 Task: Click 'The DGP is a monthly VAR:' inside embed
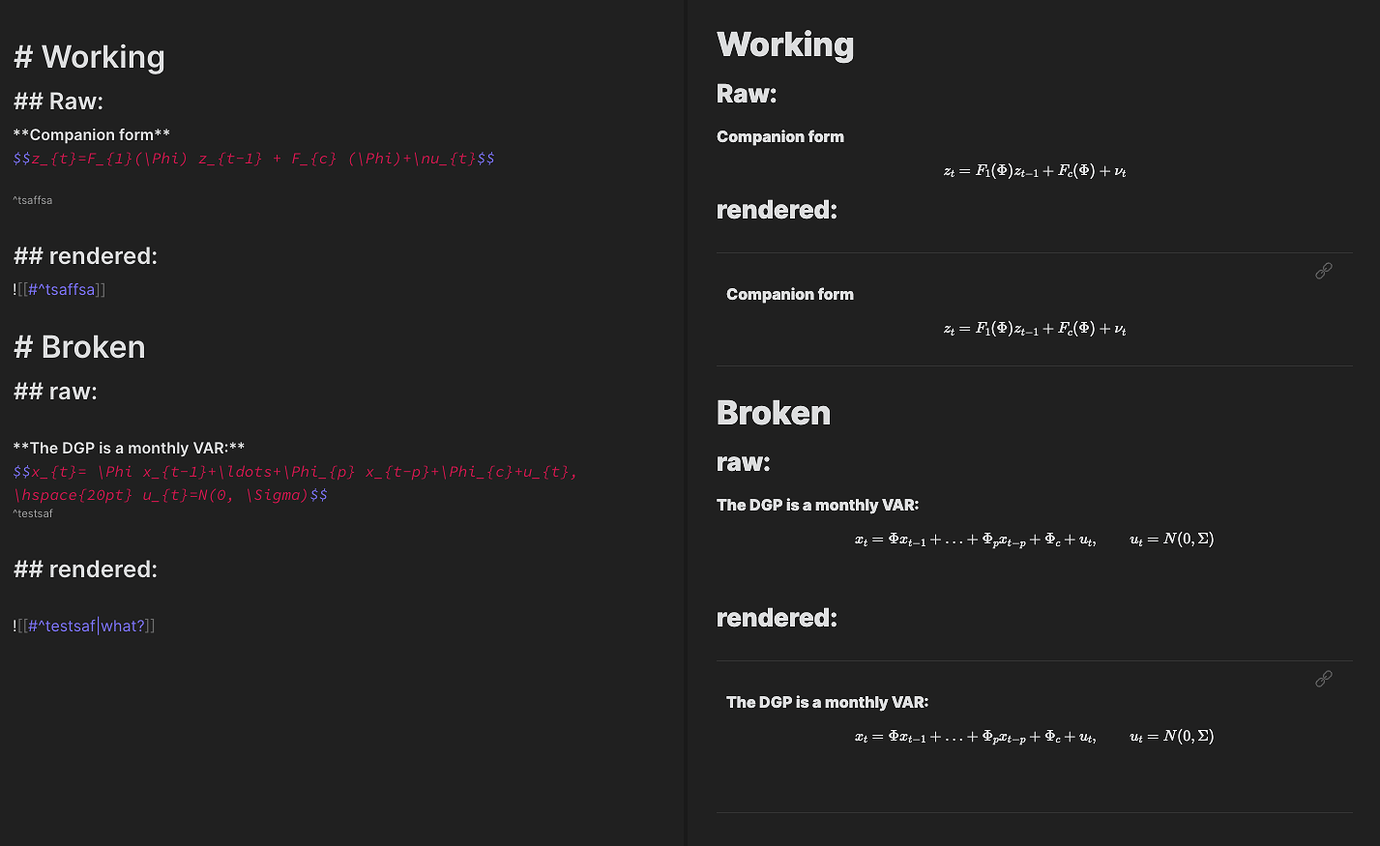click(x=827, y=702)
